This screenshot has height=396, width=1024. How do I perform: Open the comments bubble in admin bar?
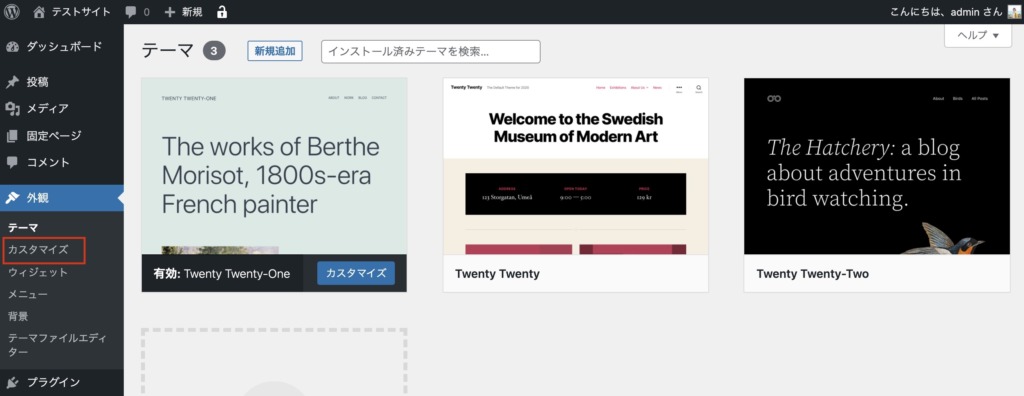pyautogui.click(x=137, y=12)
